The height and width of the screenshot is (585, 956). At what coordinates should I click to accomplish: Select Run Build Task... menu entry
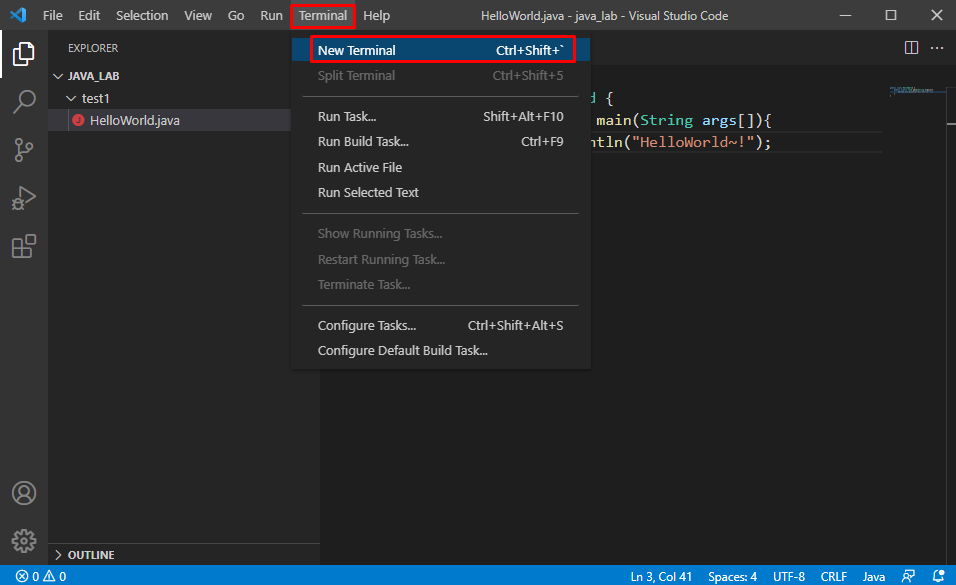[x=441, y=142]
